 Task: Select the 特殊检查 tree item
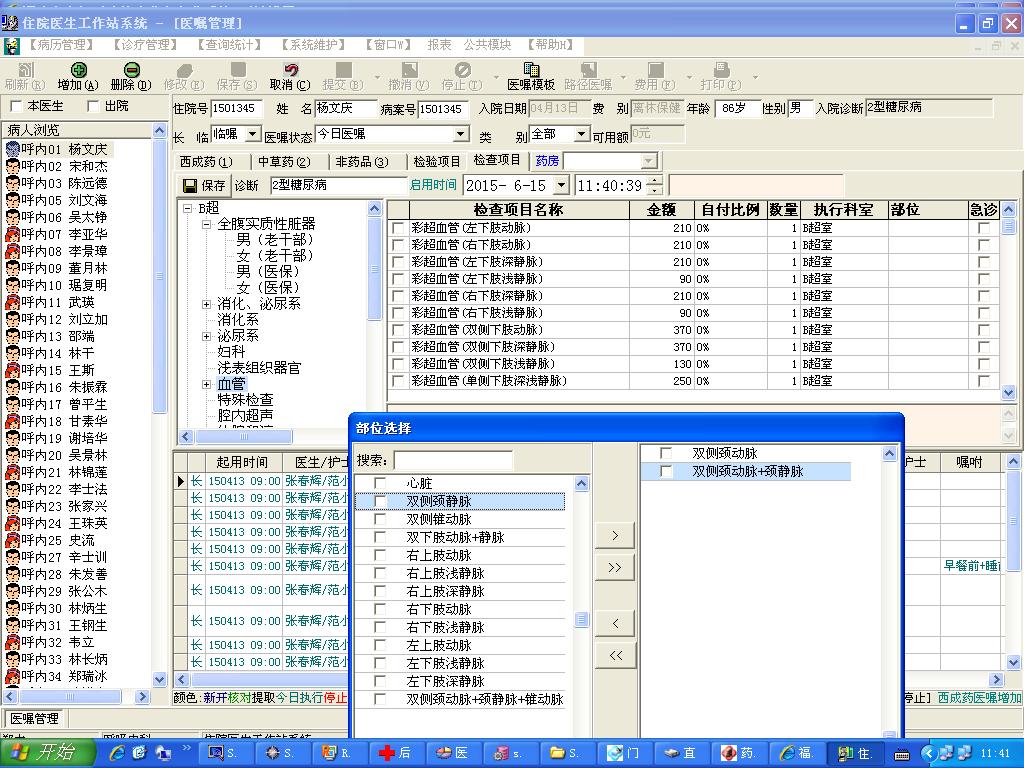point(246,400)
